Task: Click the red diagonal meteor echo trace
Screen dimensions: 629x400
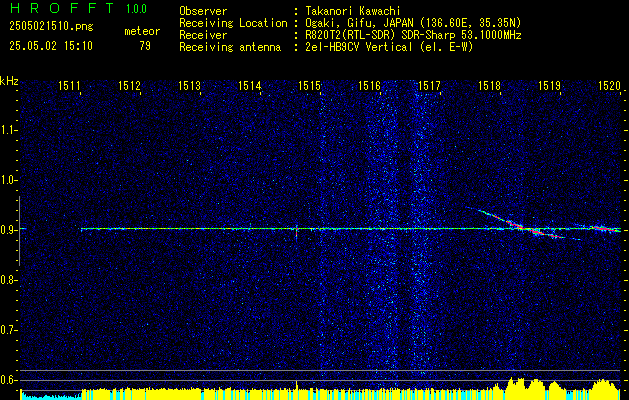Action: coord(521,225)
